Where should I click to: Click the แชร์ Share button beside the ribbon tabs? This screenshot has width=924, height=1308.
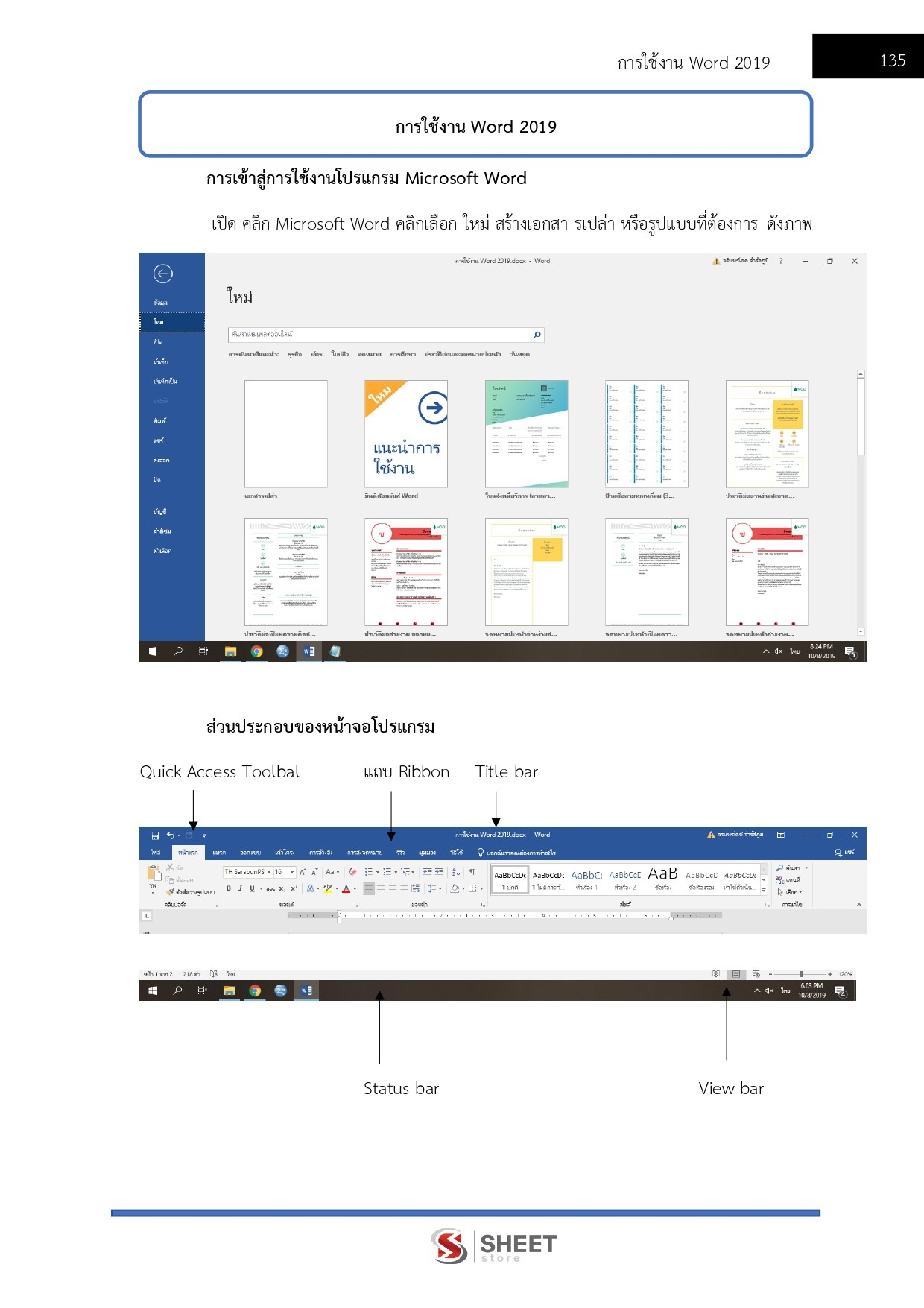[845, 853]
